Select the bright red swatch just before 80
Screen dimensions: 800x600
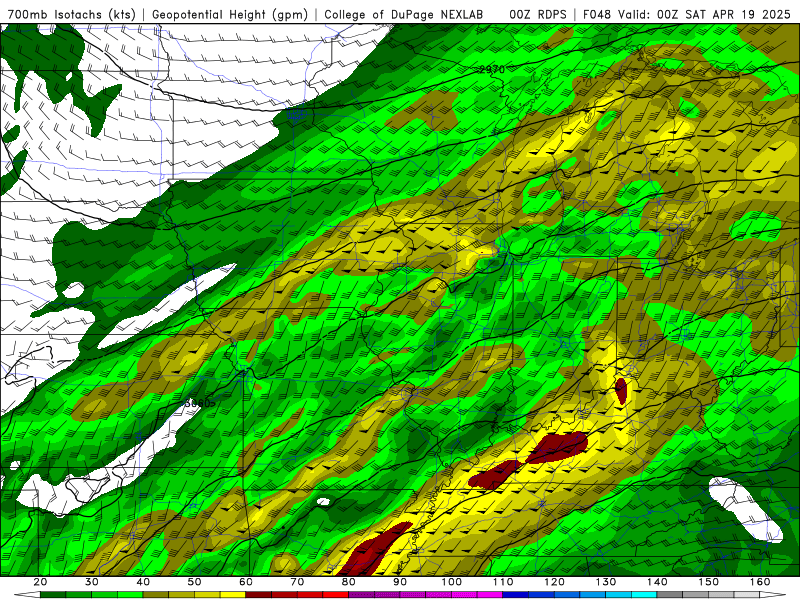click(x=336, y=595)
